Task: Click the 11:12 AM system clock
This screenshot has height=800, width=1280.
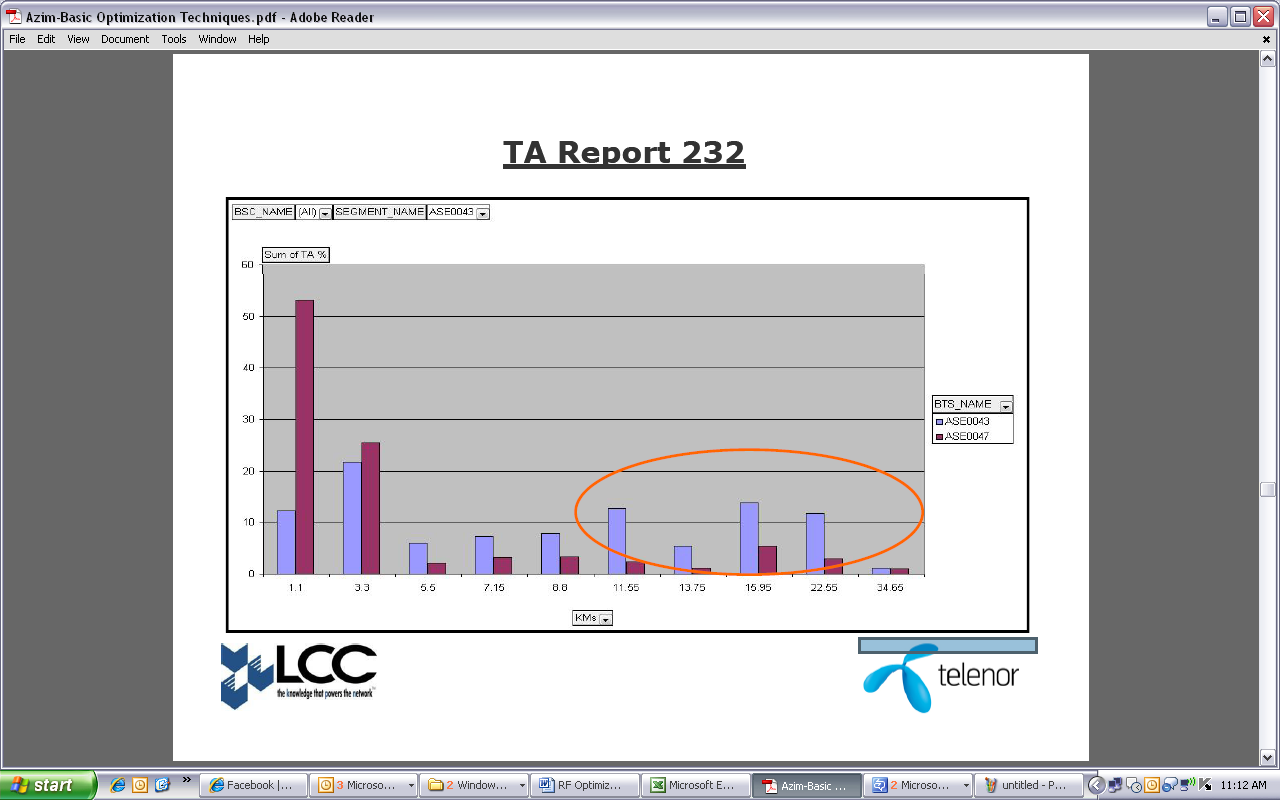Action: (1243, 786)
